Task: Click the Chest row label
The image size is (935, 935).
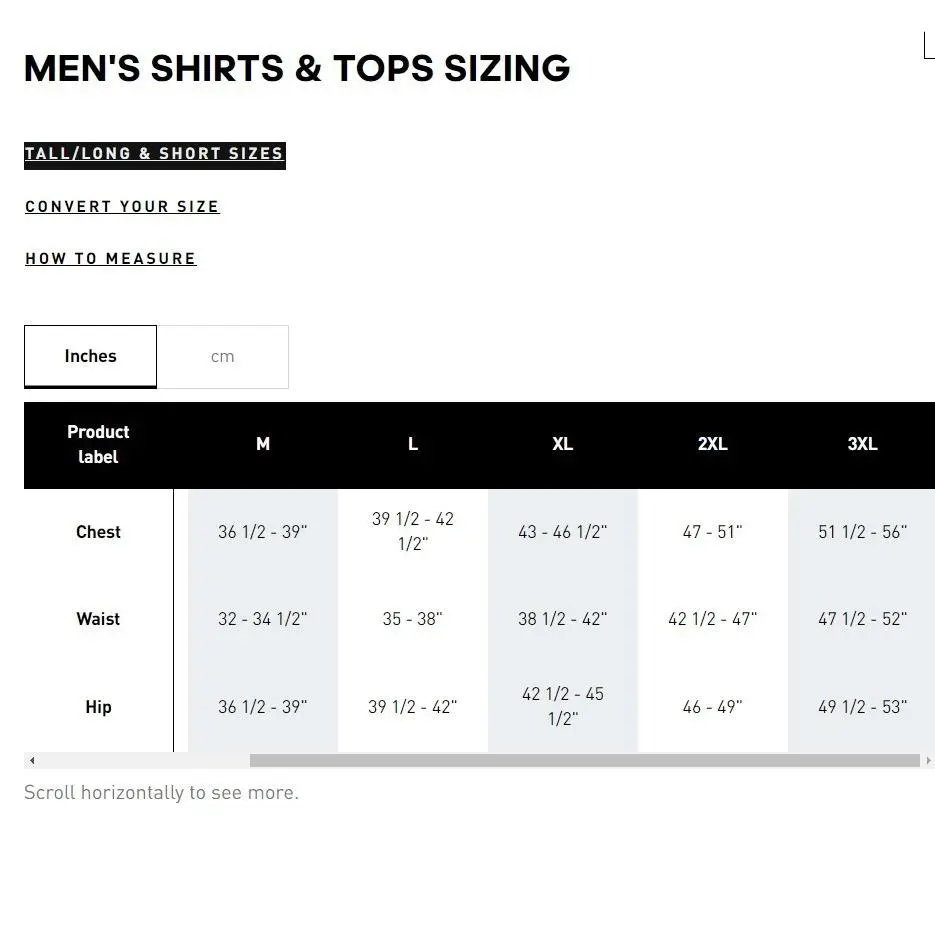Action: [98, 532]
